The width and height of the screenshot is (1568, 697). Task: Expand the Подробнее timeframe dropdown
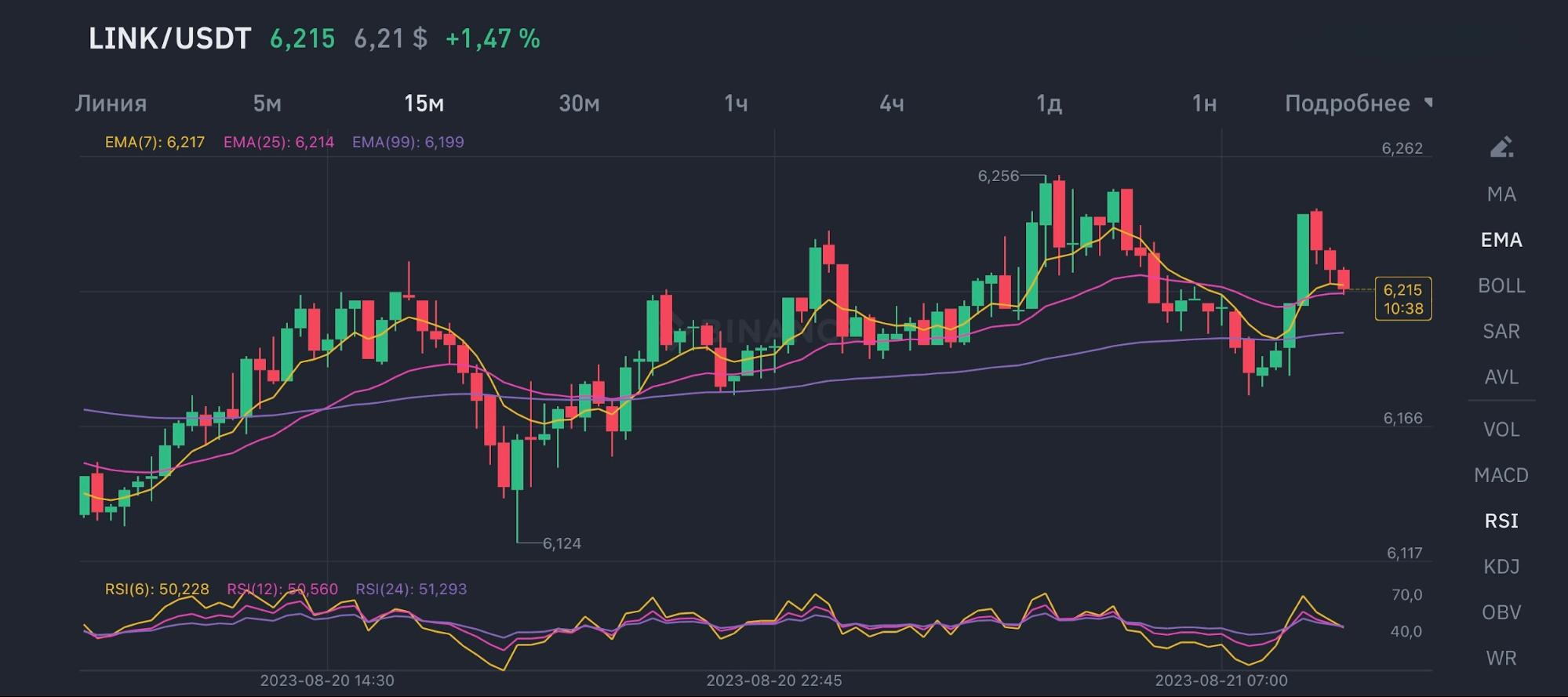tap(1358, 103)
